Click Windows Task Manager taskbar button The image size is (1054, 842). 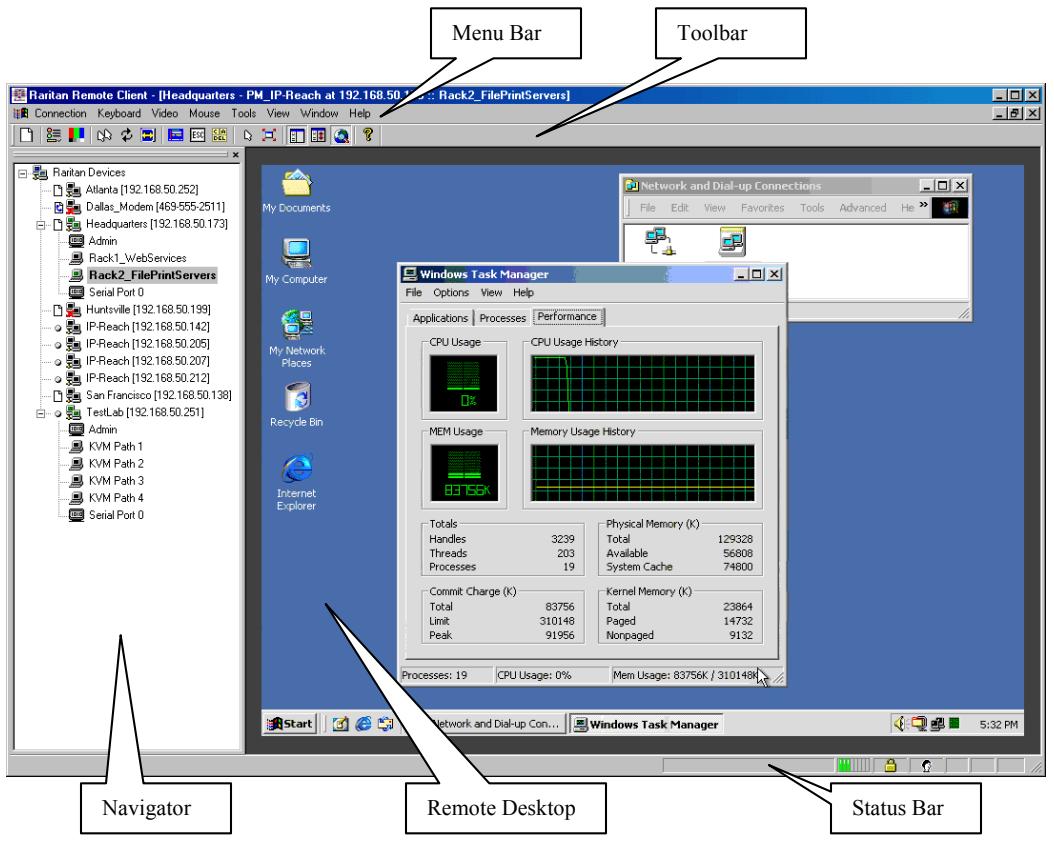click(646, 724)
